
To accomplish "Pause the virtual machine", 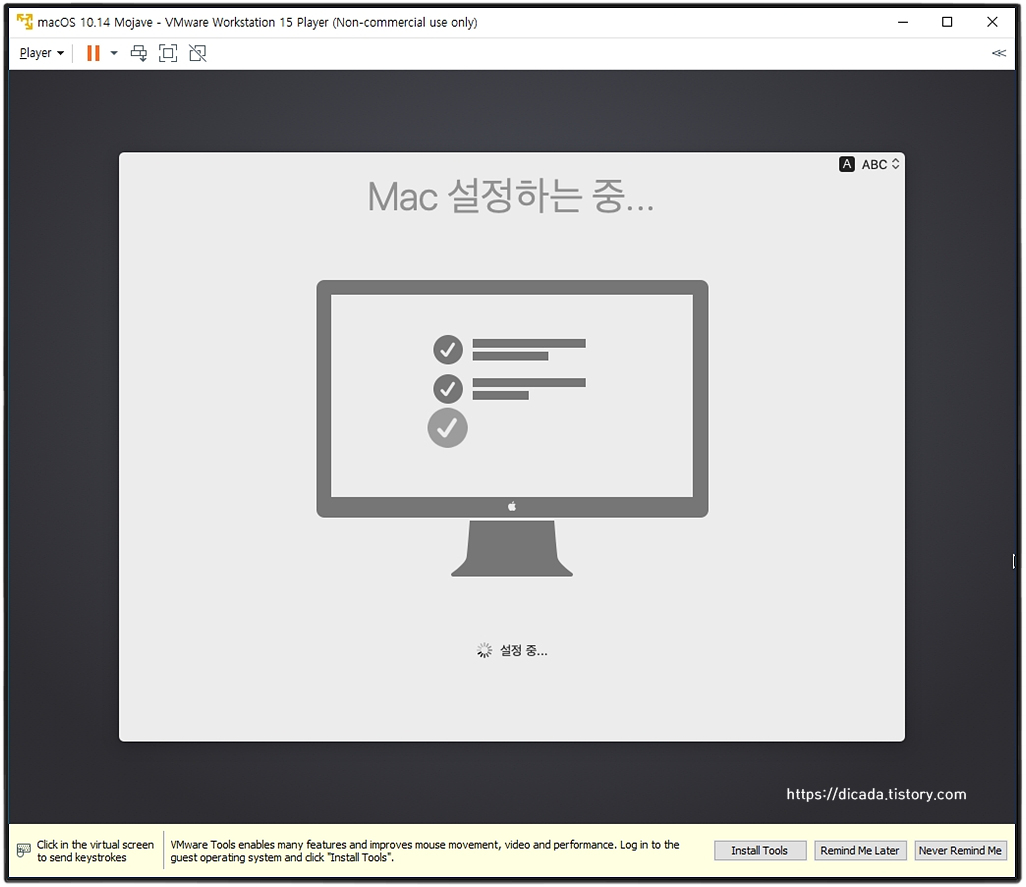I will [94, 53].
